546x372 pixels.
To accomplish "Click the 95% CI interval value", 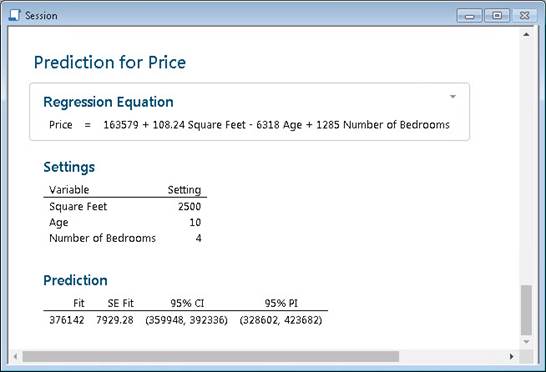I will (187, 320).
